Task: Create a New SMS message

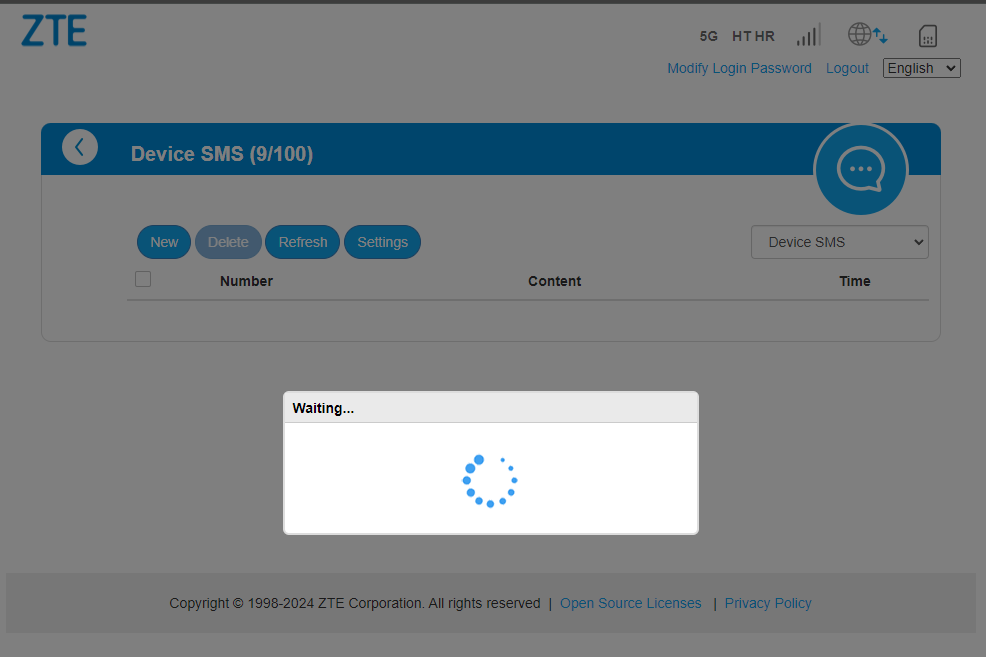Action: pyautogui.click(x=163, y=242)
